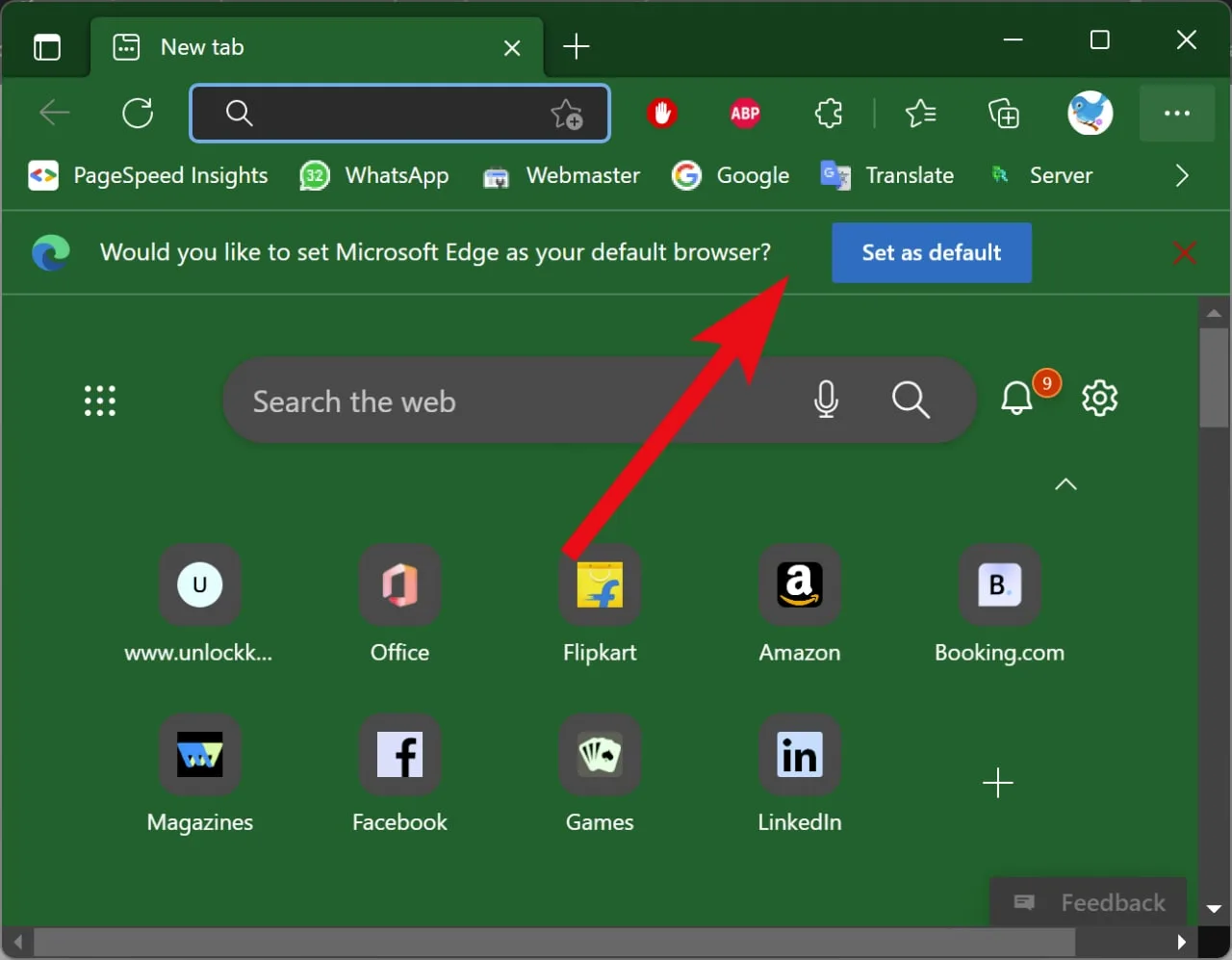Open the Server bookmark
This screenshot has width=1232, height=960.
click(1041, 175)
